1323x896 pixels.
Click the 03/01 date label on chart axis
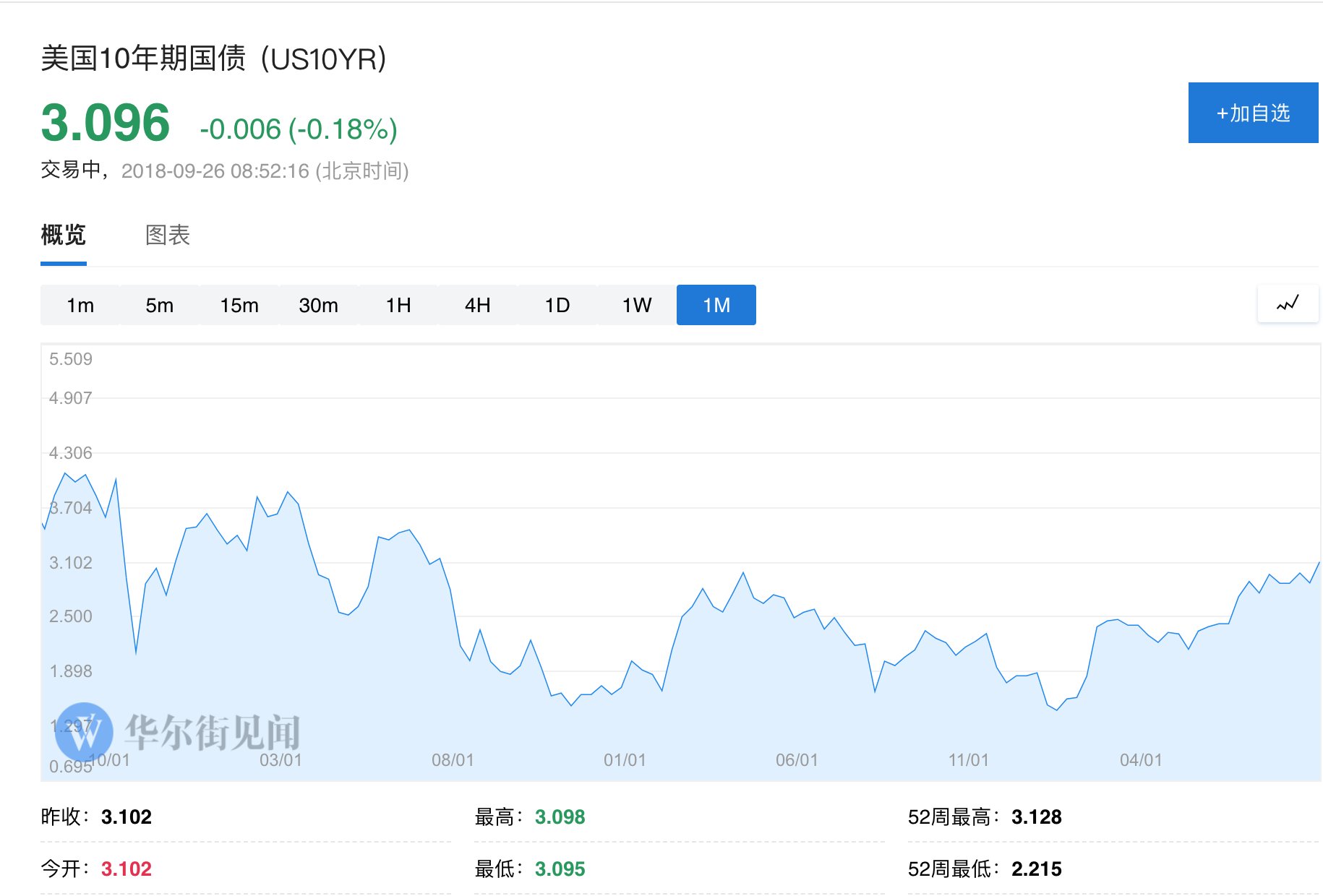[281, 760]
